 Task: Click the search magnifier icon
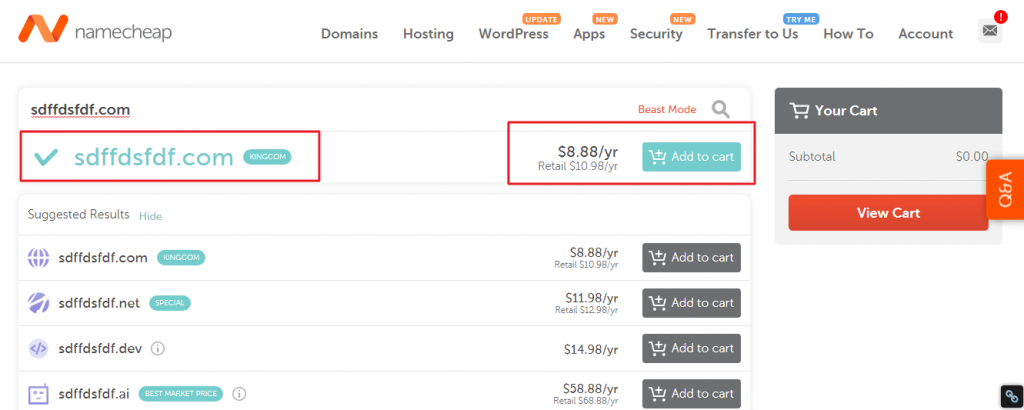coord(720,109)
